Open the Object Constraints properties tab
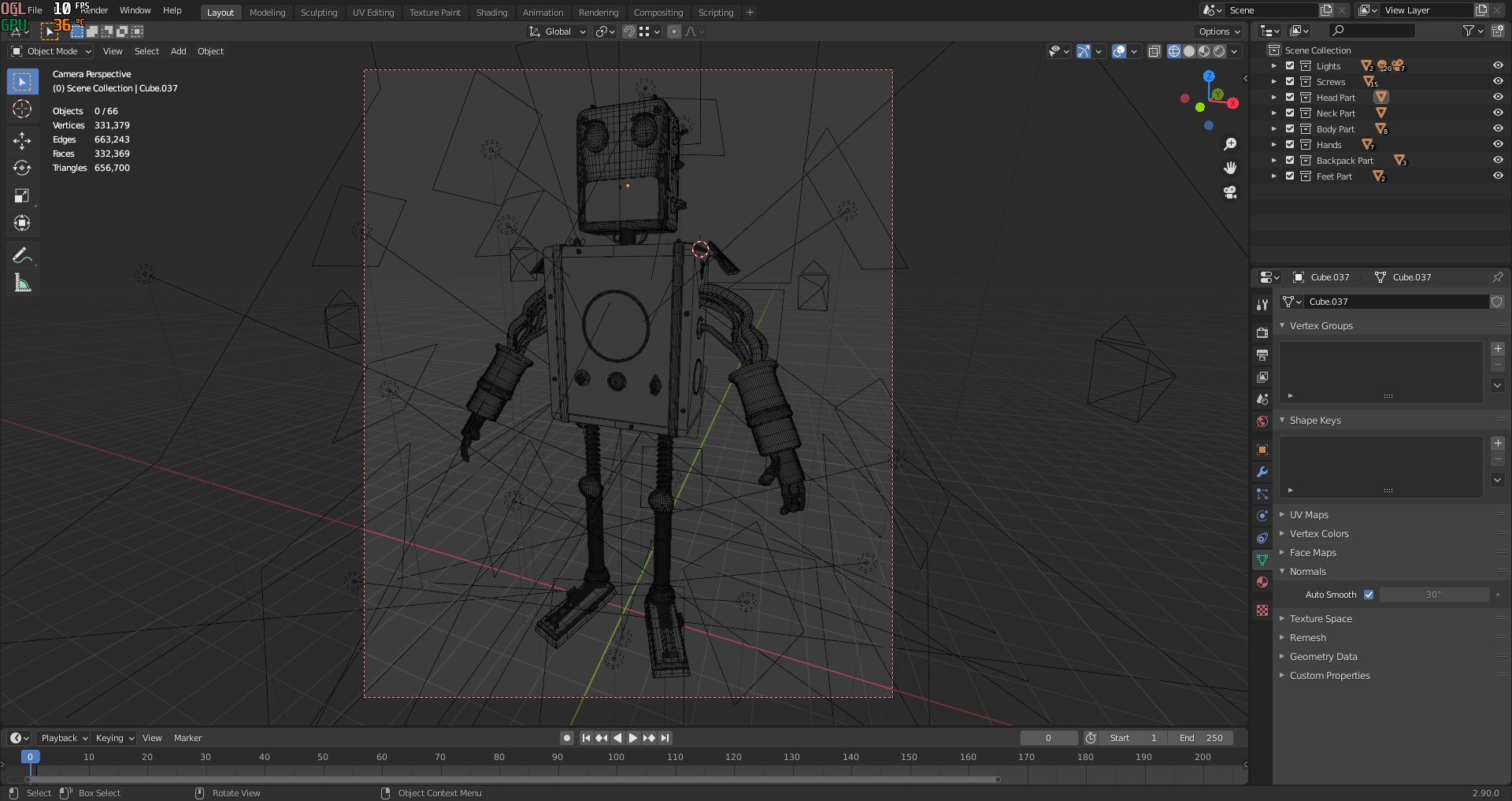This screenshot has width=1512, height=801. coord(1262,538)
